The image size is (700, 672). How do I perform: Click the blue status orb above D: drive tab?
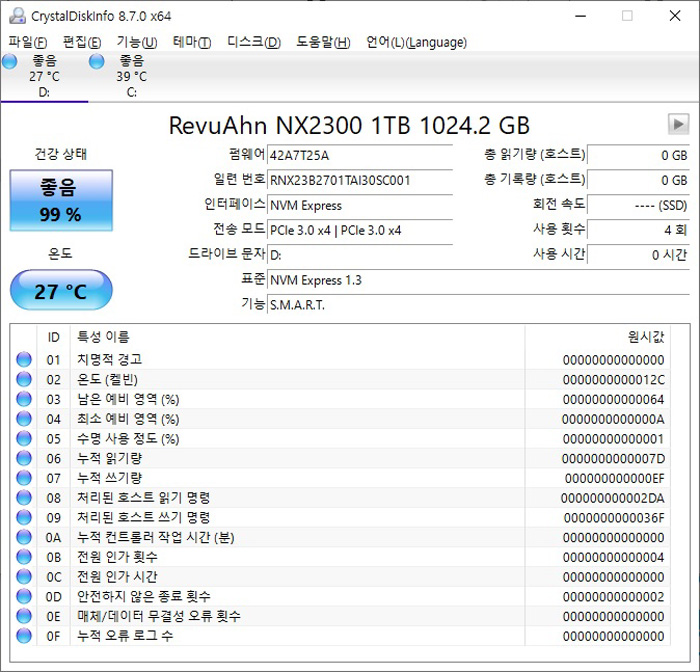click(10, 61)
